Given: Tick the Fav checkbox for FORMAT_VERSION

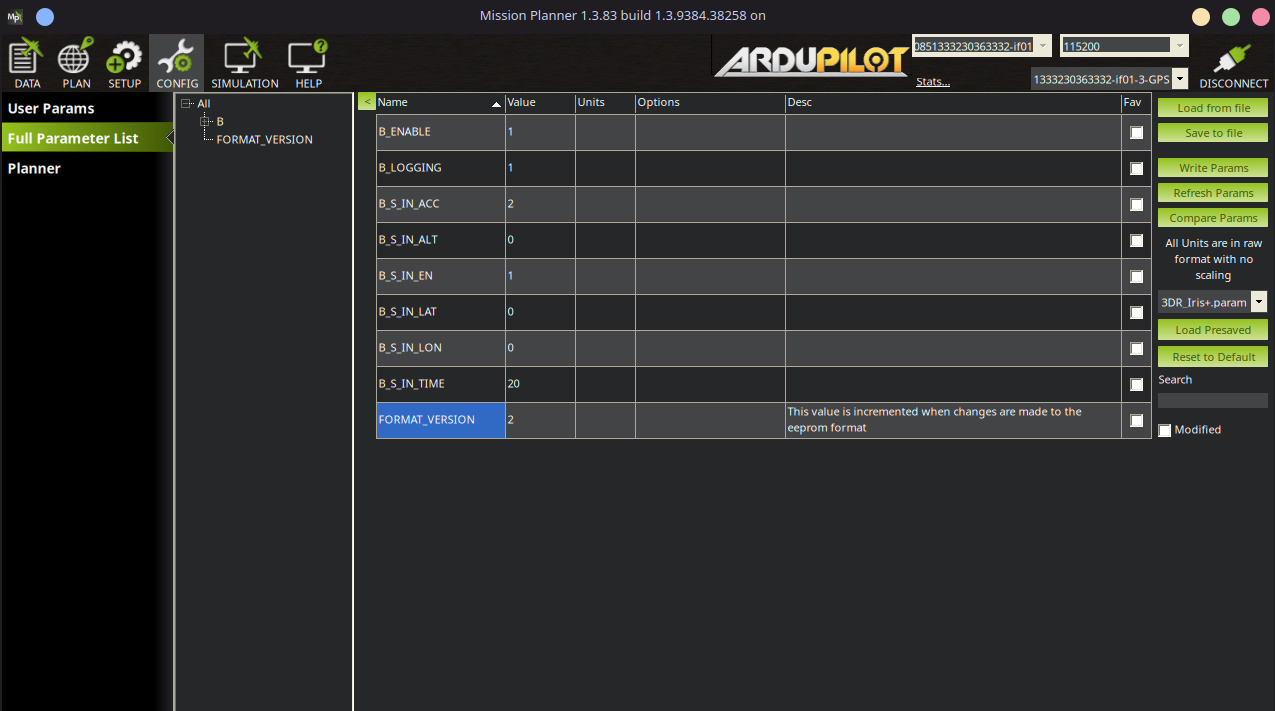Looking at the screenshot, I should [1136, 421].
